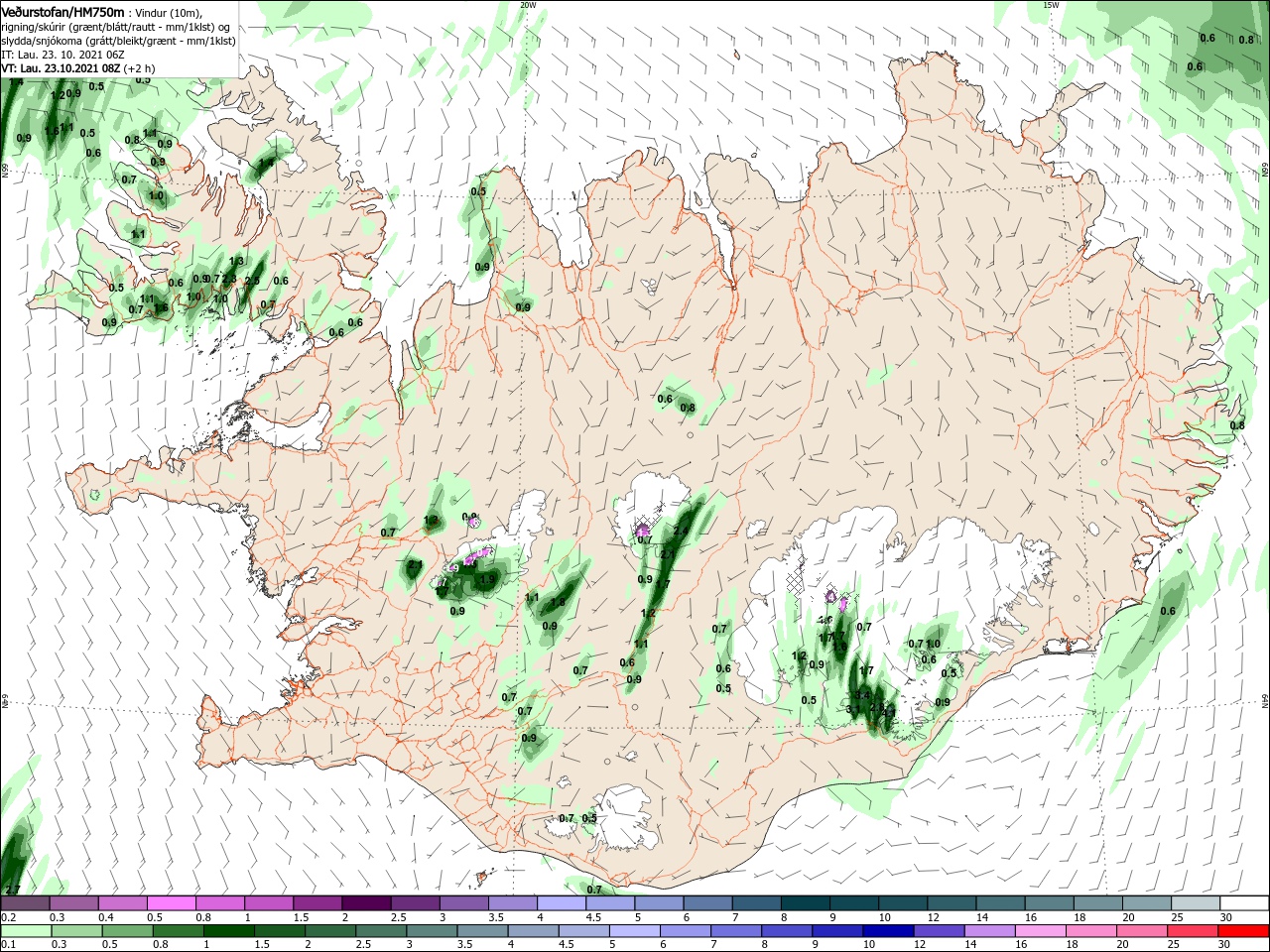Click the dark green swatch starting at 1.5, lower row
The height and width of the screenshot is (952, 1270).
(279, 931)
